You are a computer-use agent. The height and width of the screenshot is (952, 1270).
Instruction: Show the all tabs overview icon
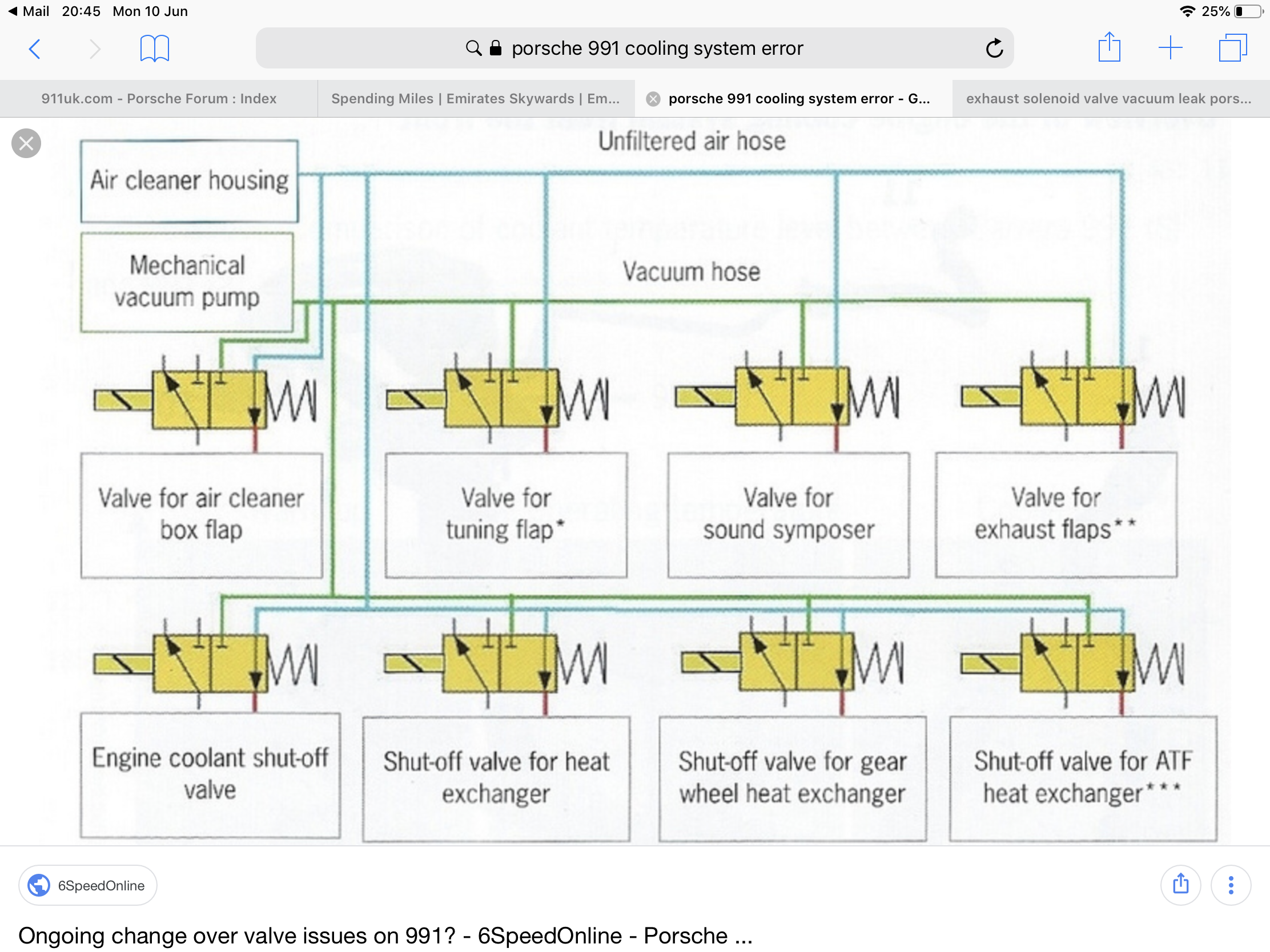(1232, 47)
